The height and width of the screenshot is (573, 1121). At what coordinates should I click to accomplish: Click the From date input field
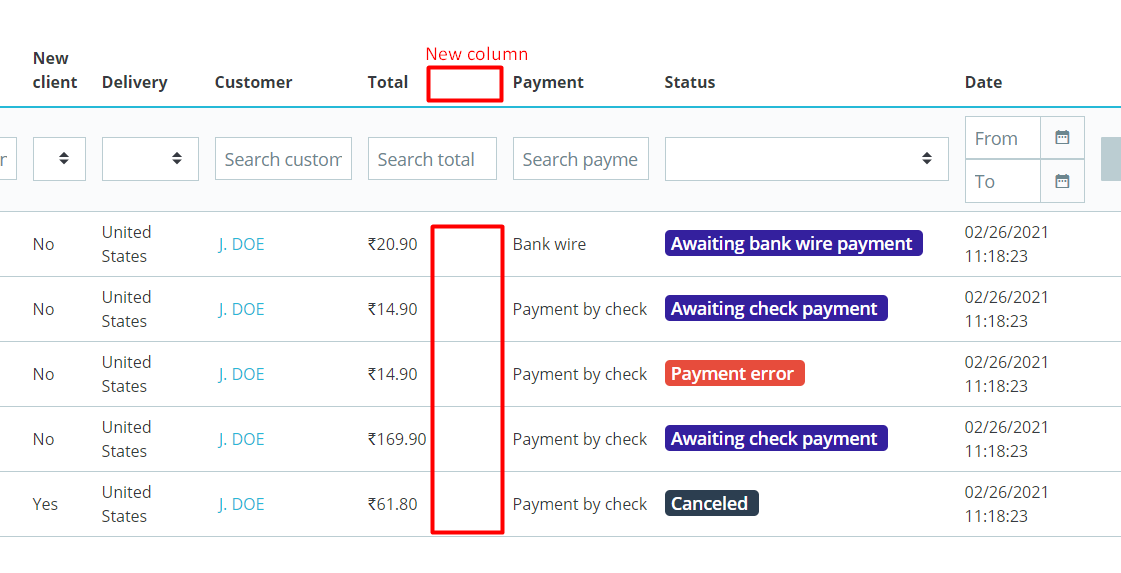click(x=1002, y=138)
